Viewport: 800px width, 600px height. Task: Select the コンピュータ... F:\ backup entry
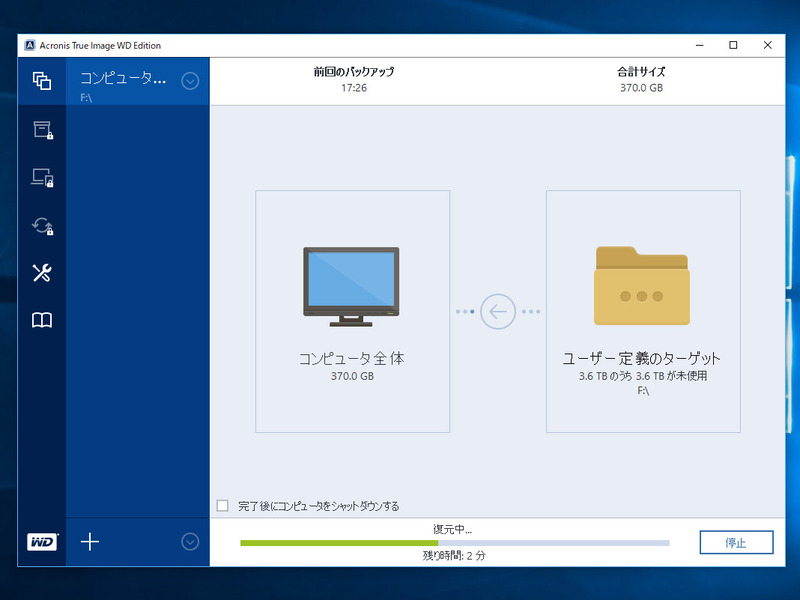pyautogui.click(x=138, y=82)
